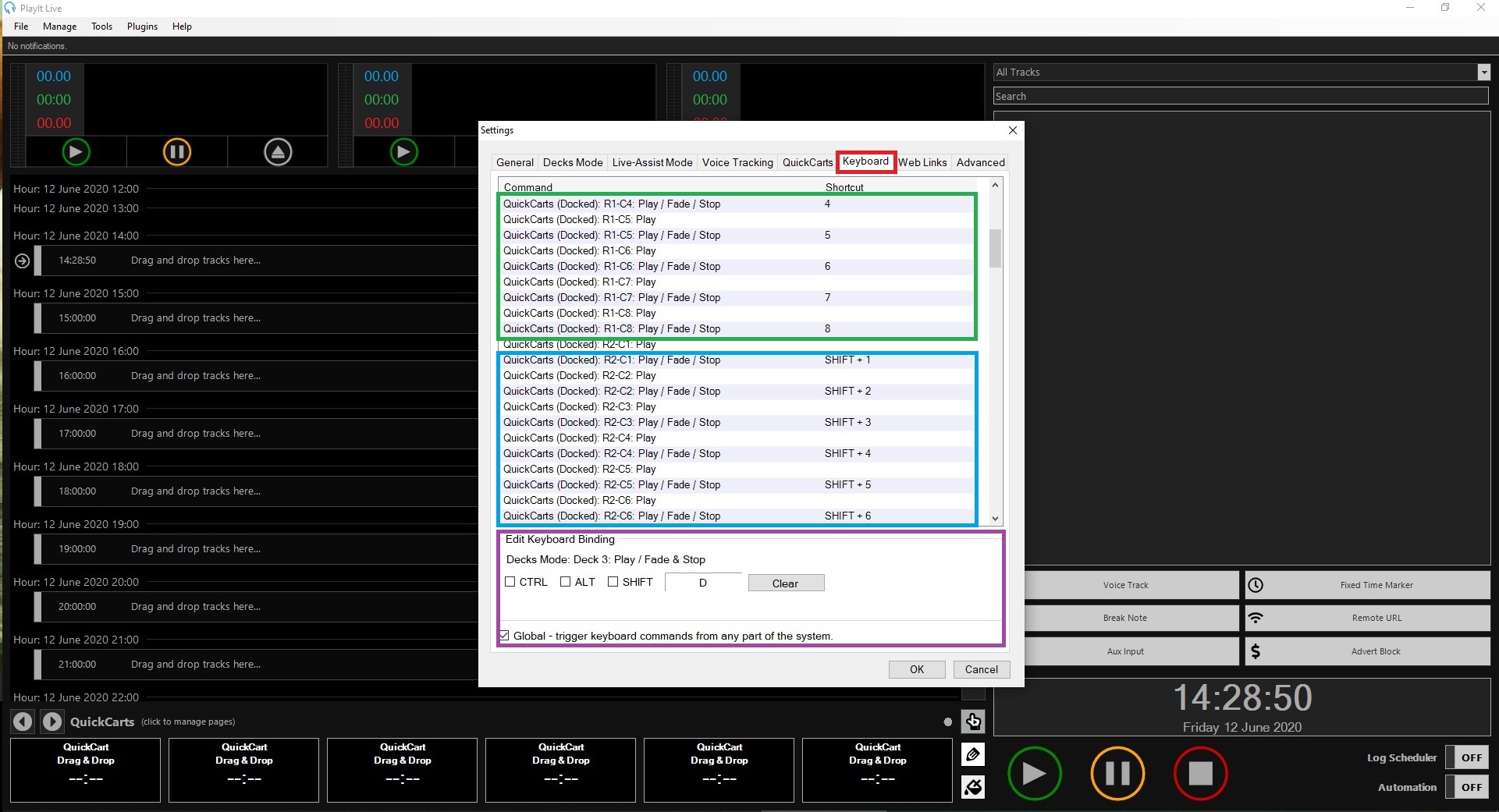The width and height of the screenshot is (1499, 812).
Task: Tick the SHIFT modifier checkbox
Action: click(x=613, y=582)
